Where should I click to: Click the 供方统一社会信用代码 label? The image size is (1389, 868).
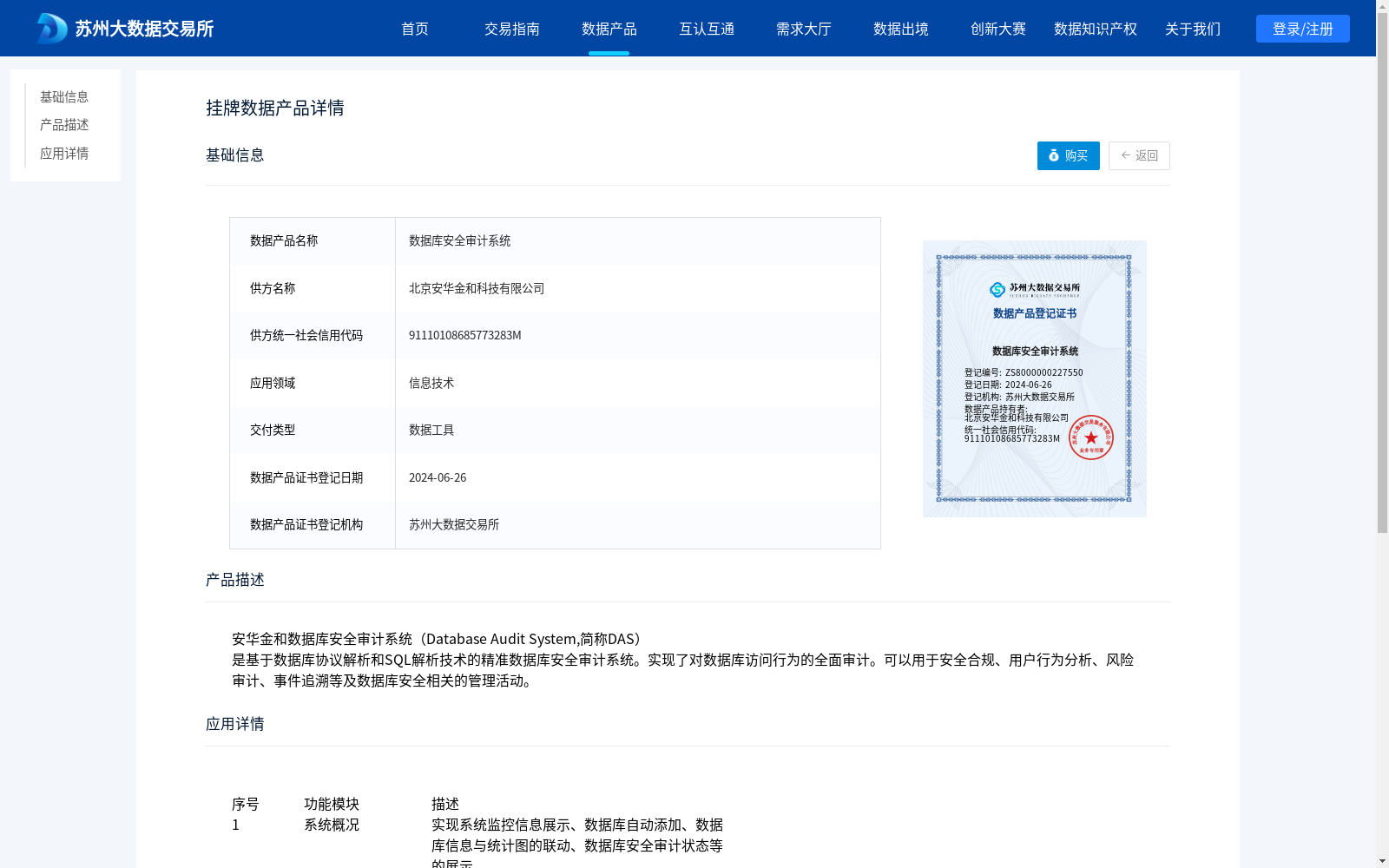tap(306, 335)
